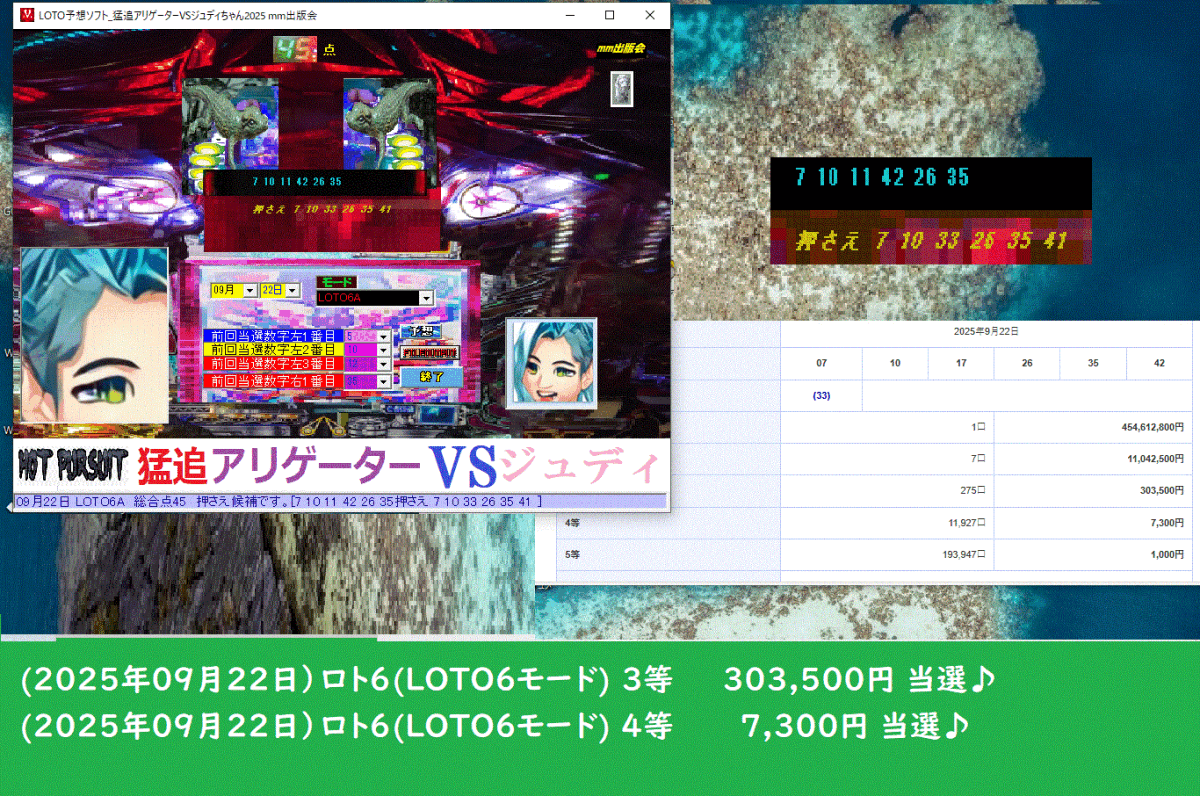Open dropdown beside 前回当選数字左1番目
The width and height of the screenshot is (1200, 796).
[x=384, y=337]
